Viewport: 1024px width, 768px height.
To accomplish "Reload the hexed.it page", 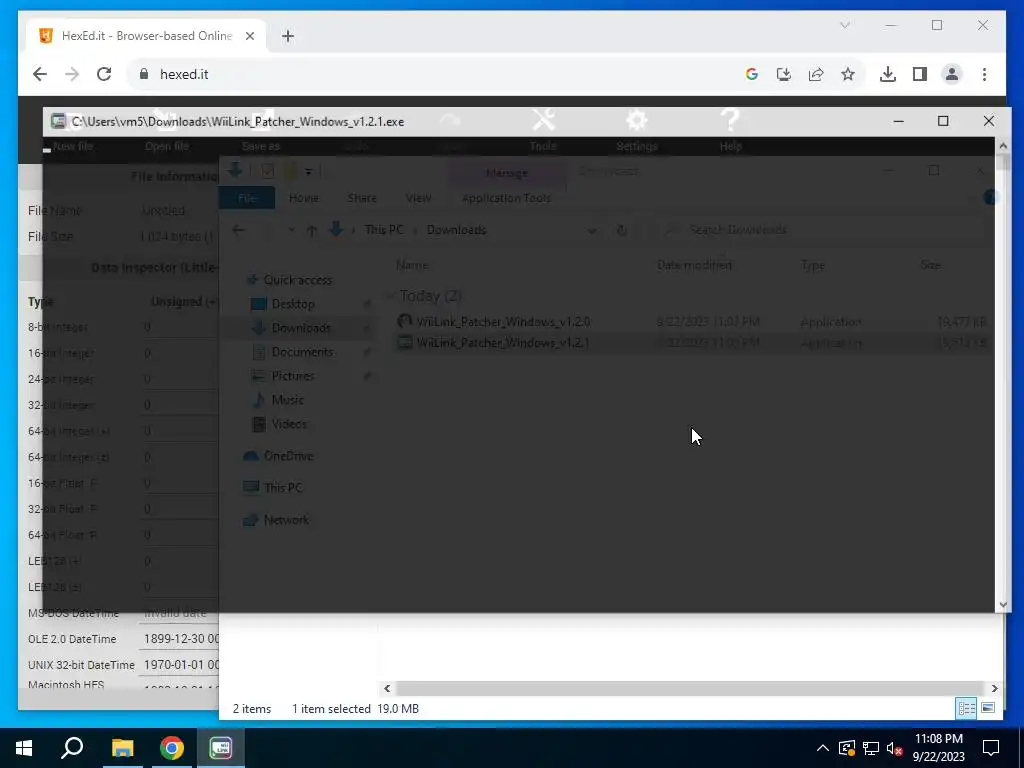I will [104, 74].
